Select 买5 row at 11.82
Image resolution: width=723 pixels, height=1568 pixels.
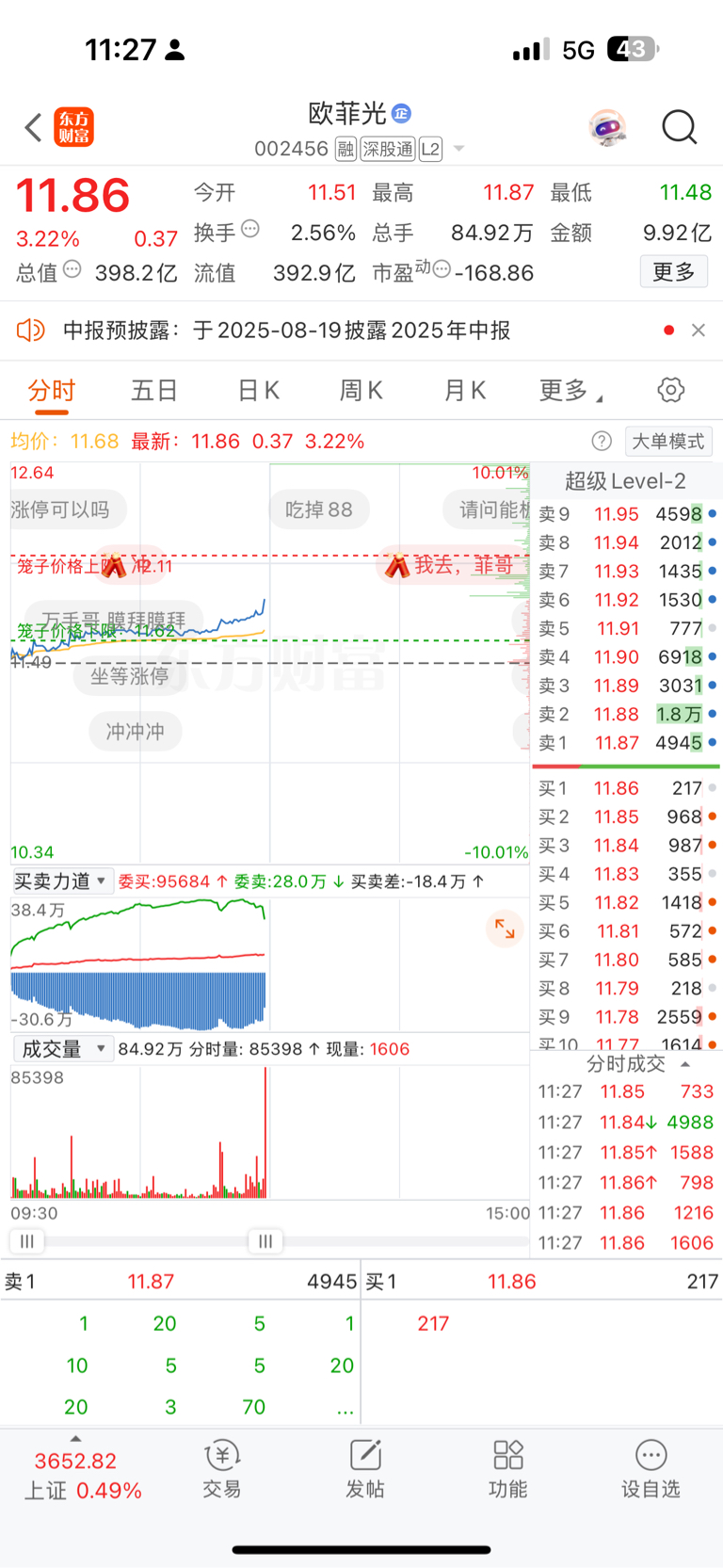click(626, 902)
